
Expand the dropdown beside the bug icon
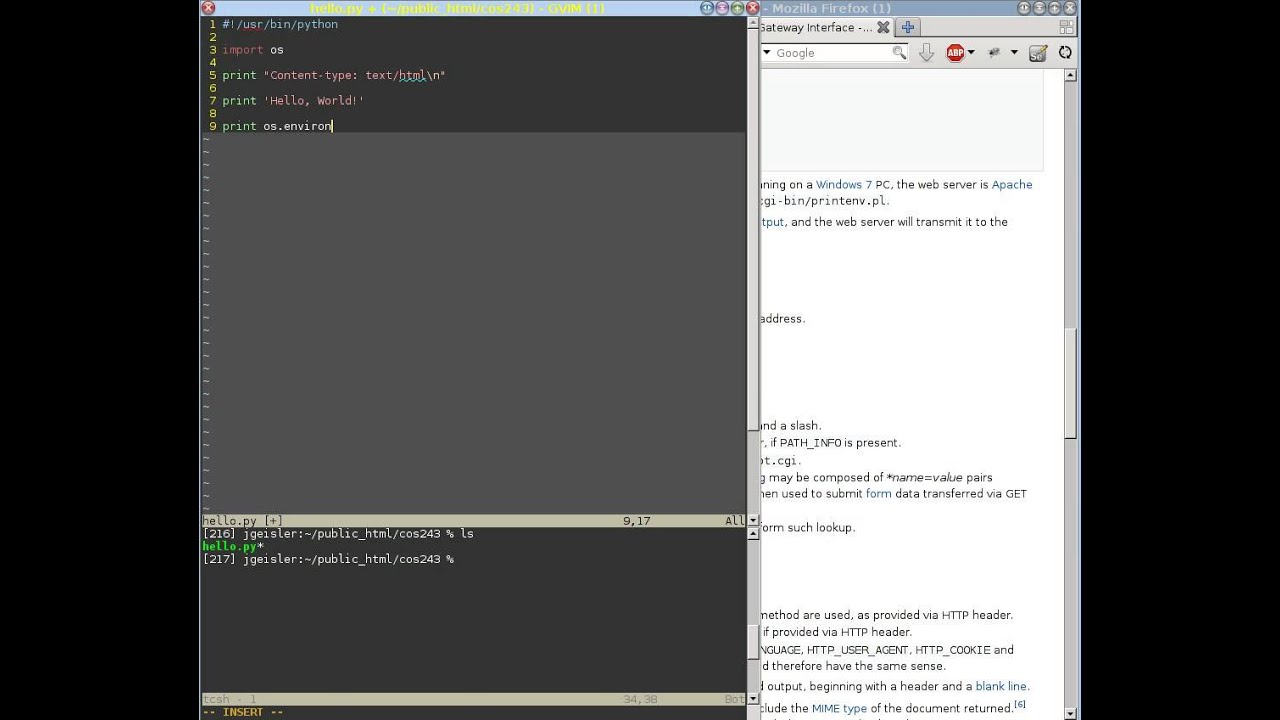(x=1013, y=53)
